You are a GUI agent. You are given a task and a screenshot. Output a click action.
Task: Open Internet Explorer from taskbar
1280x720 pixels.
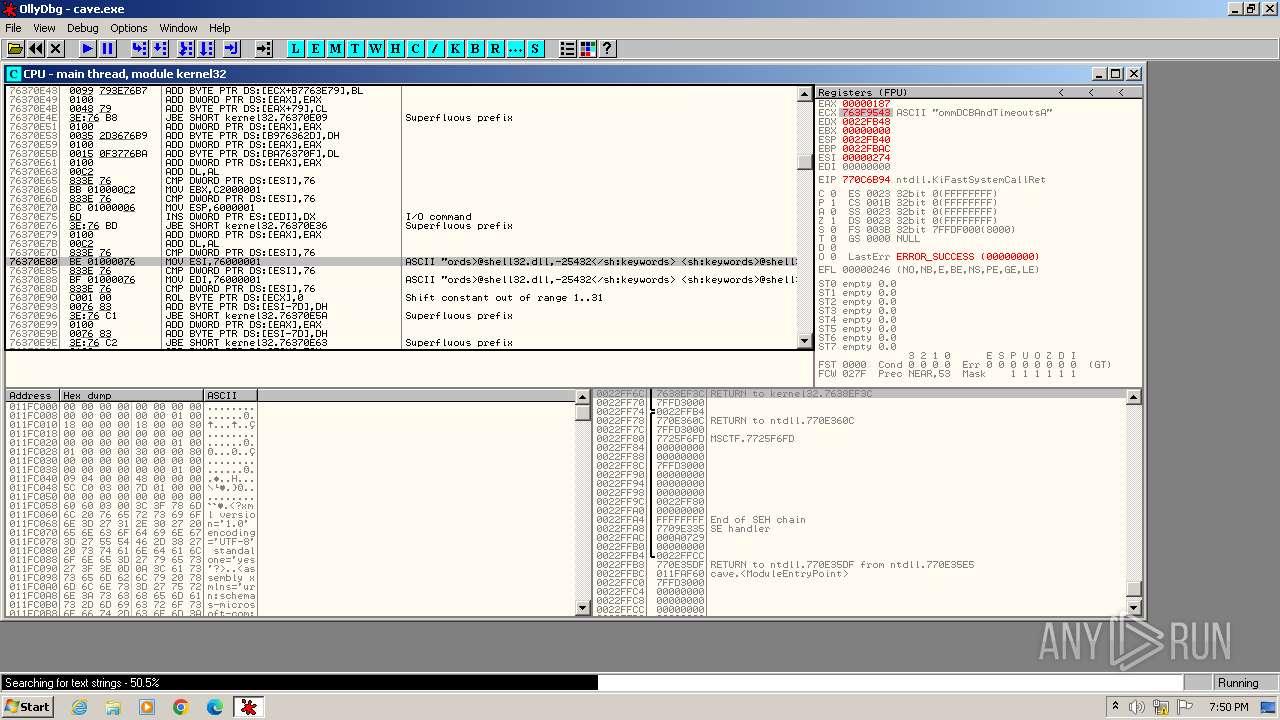(80, 707)
